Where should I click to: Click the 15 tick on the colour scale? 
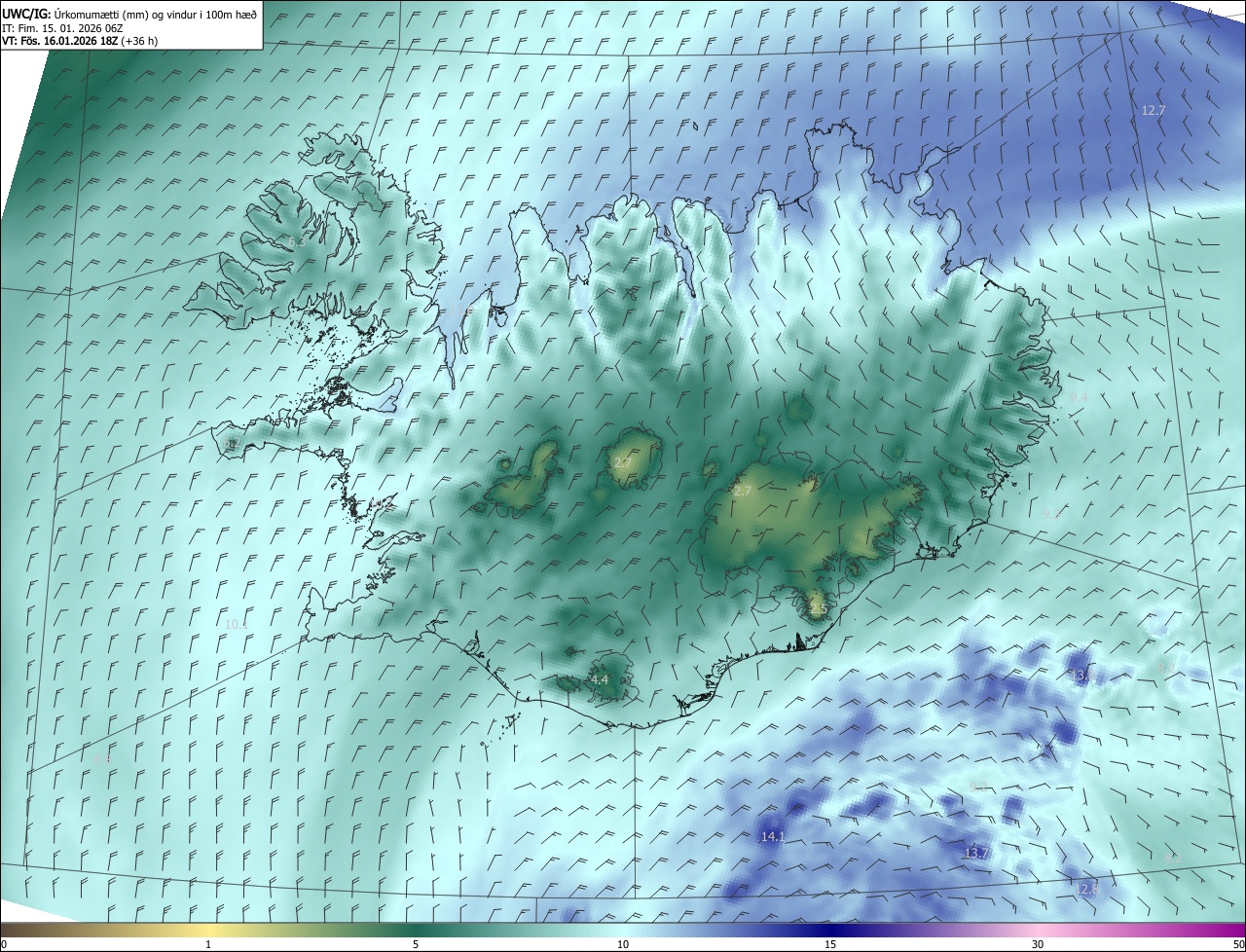point(830,944)
